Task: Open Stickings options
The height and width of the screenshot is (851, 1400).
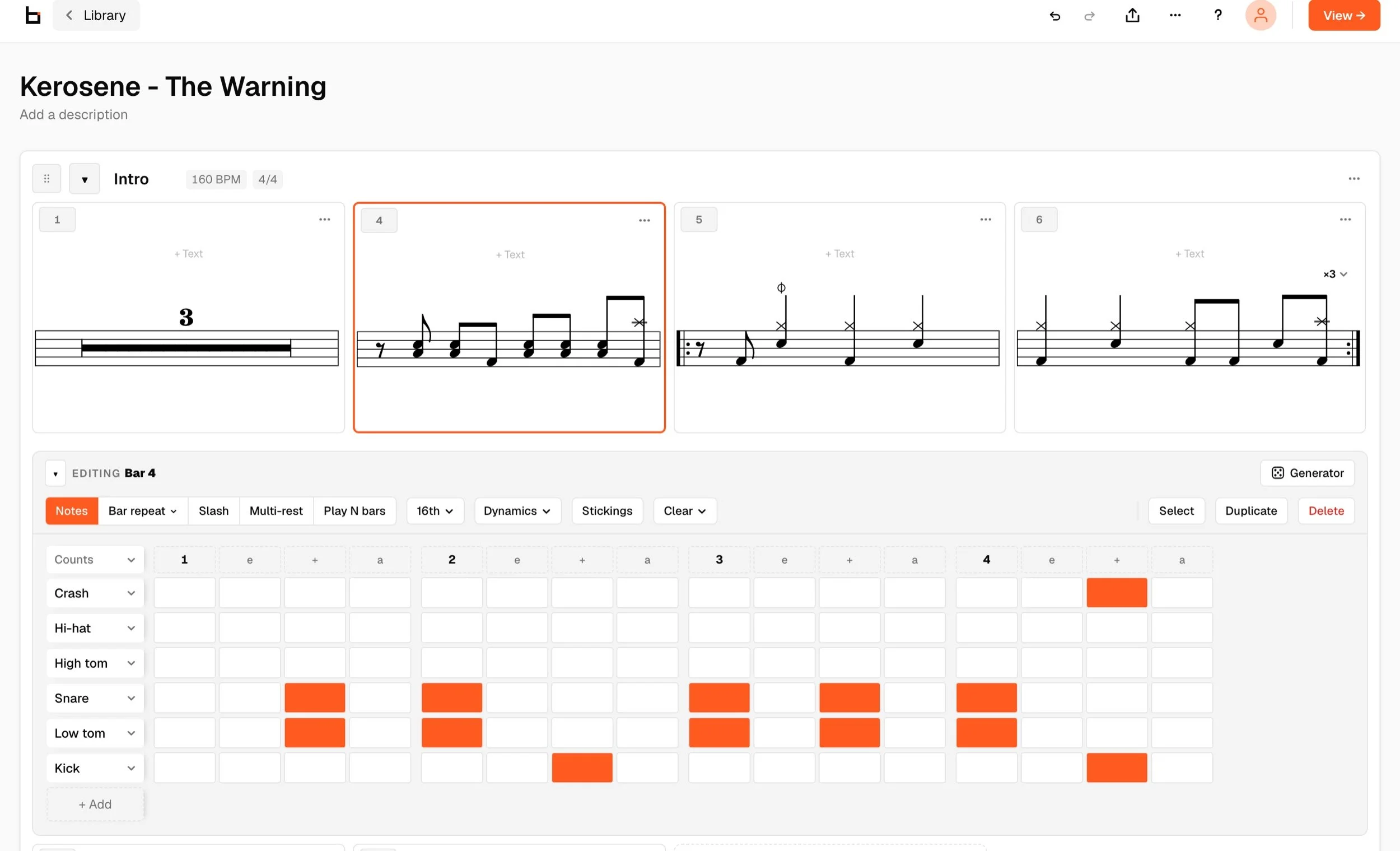Action: [x=607, y=511]
